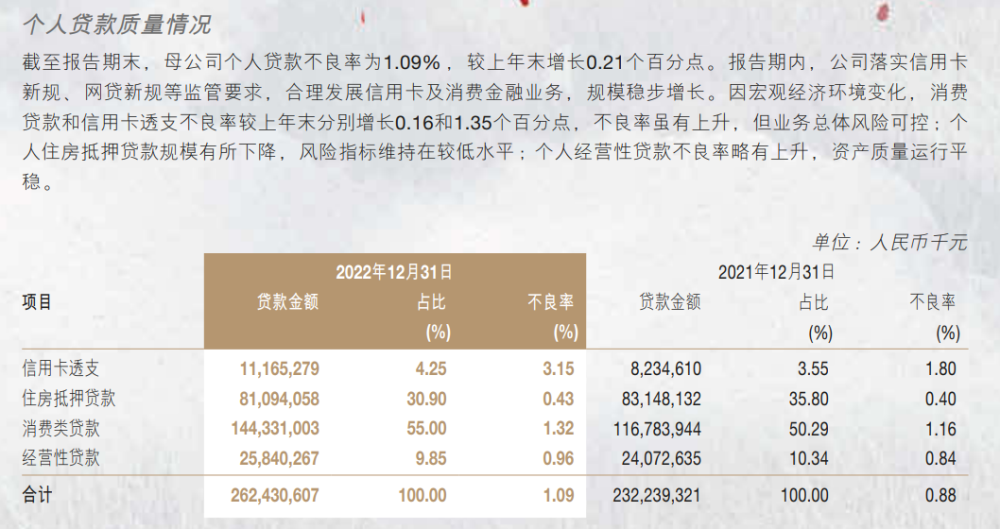This screenshot has height=529, width=1000.
Task: Click the 0.88 total rate cell
Action: [x=941, y=495]
